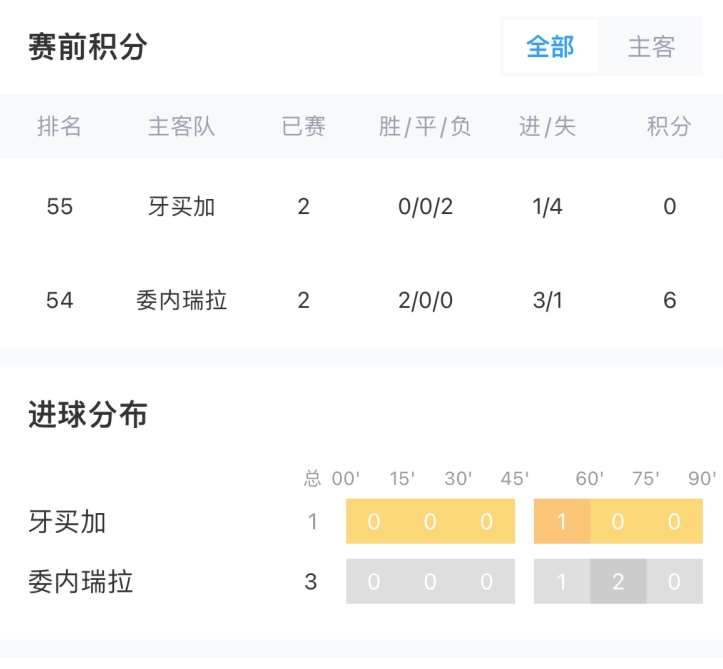This screenshot has height=669, width=723.
Task: Open 牙买加 team in the standings table
Action: point(181,207)
